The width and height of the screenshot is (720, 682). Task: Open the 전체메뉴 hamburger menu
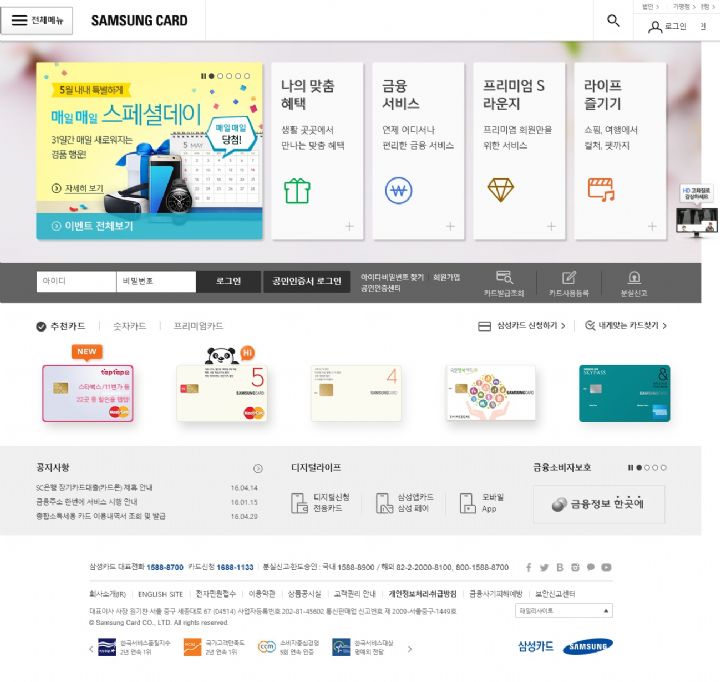(x=36, y=21)
